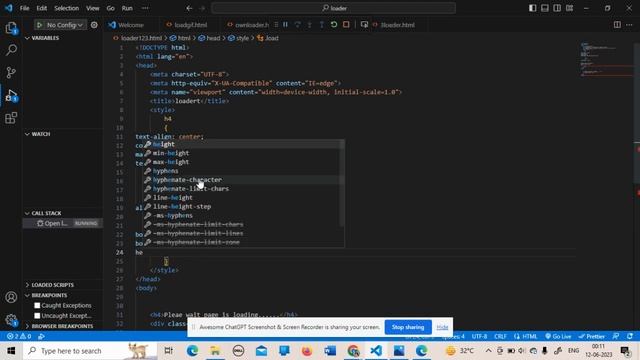The height and width of the screenshot is (360, 640).
Task: Open the Edit menu
Action: pos(41,8)
